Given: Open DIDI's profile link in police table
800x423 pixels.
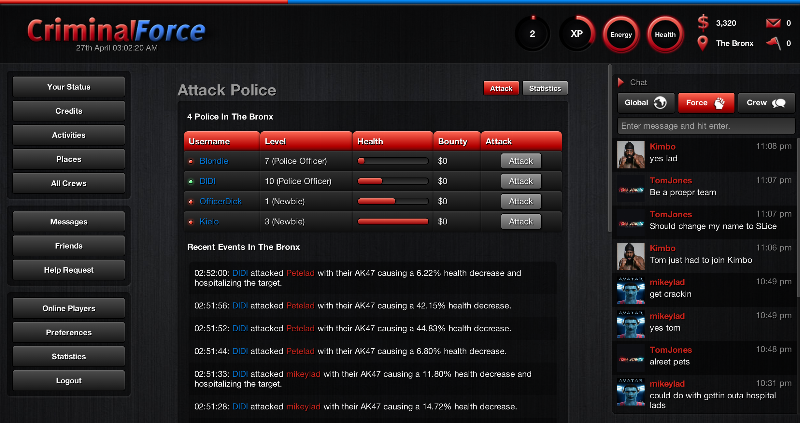Looking at the screenshot, I should click(x=208, y=181).
